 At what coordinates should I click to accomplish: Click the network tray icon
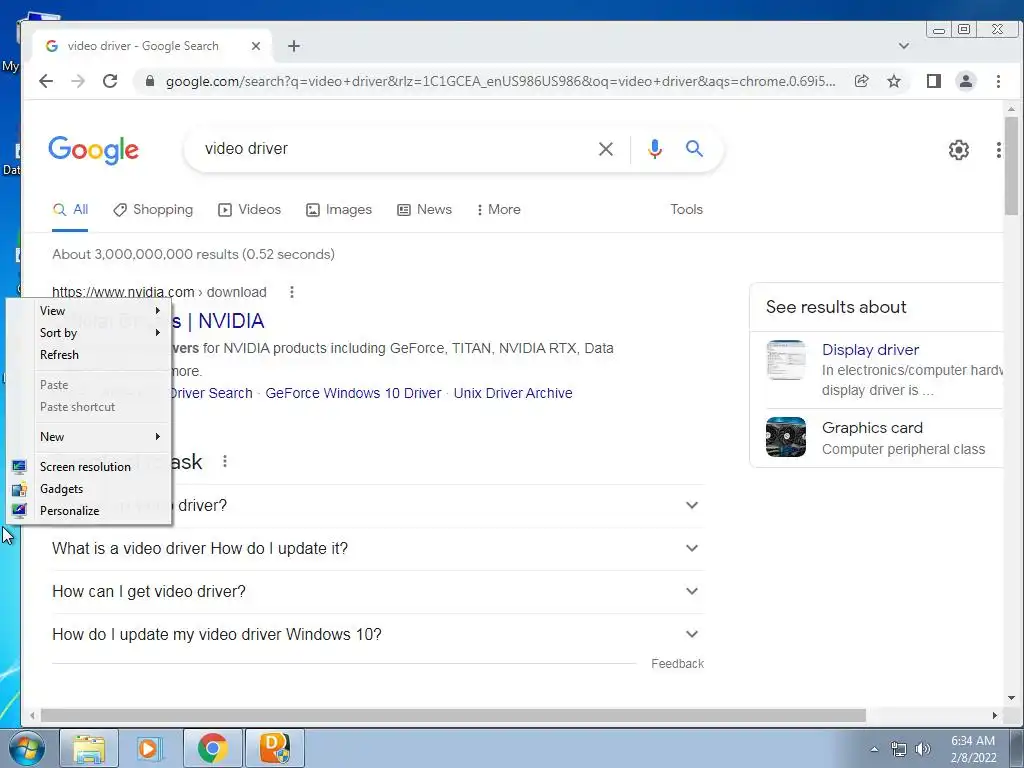click(x=899, y=750)
